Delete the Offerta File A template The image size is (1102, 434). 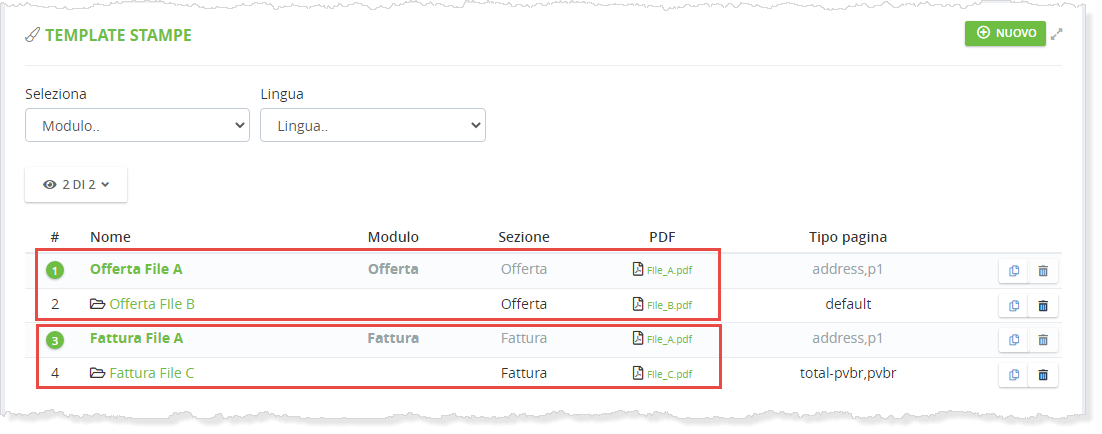pos(1043,271)
